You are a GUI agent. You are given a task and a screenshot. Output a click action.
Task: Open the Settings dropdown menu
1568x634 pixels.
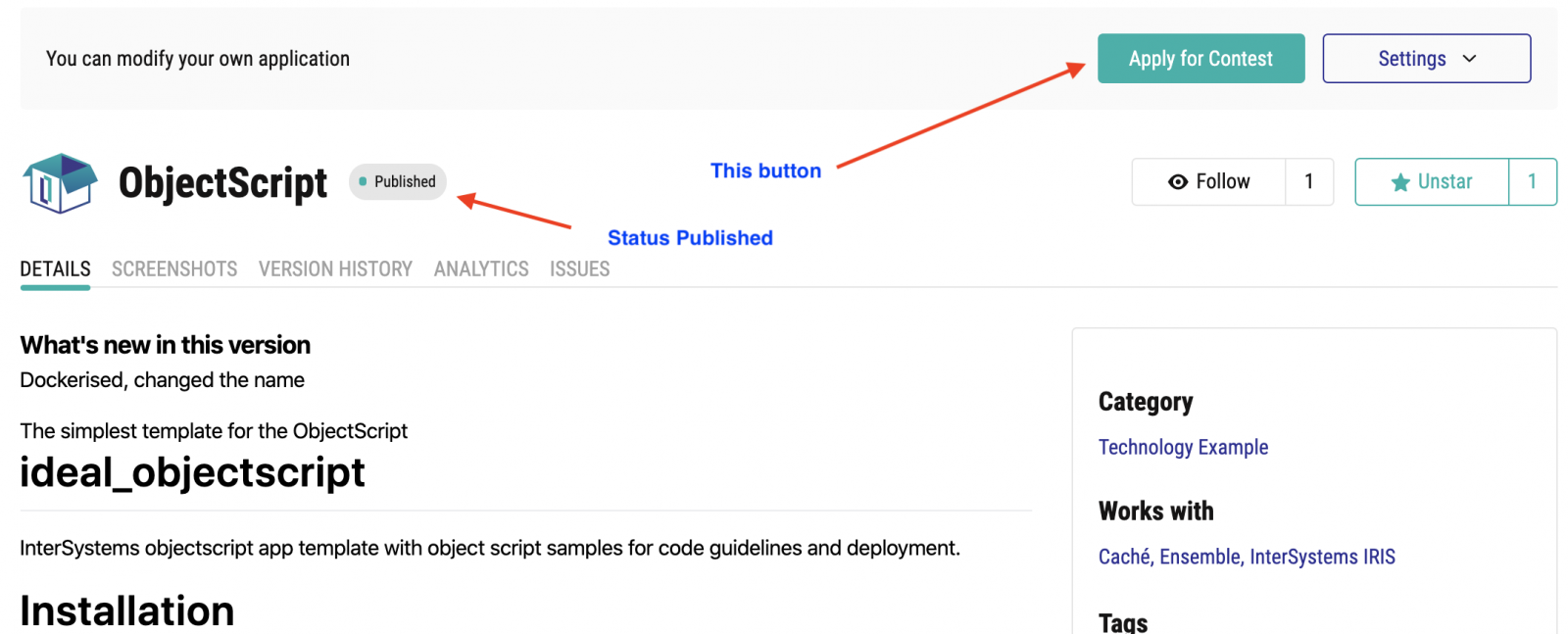[x=1426, y=59]
